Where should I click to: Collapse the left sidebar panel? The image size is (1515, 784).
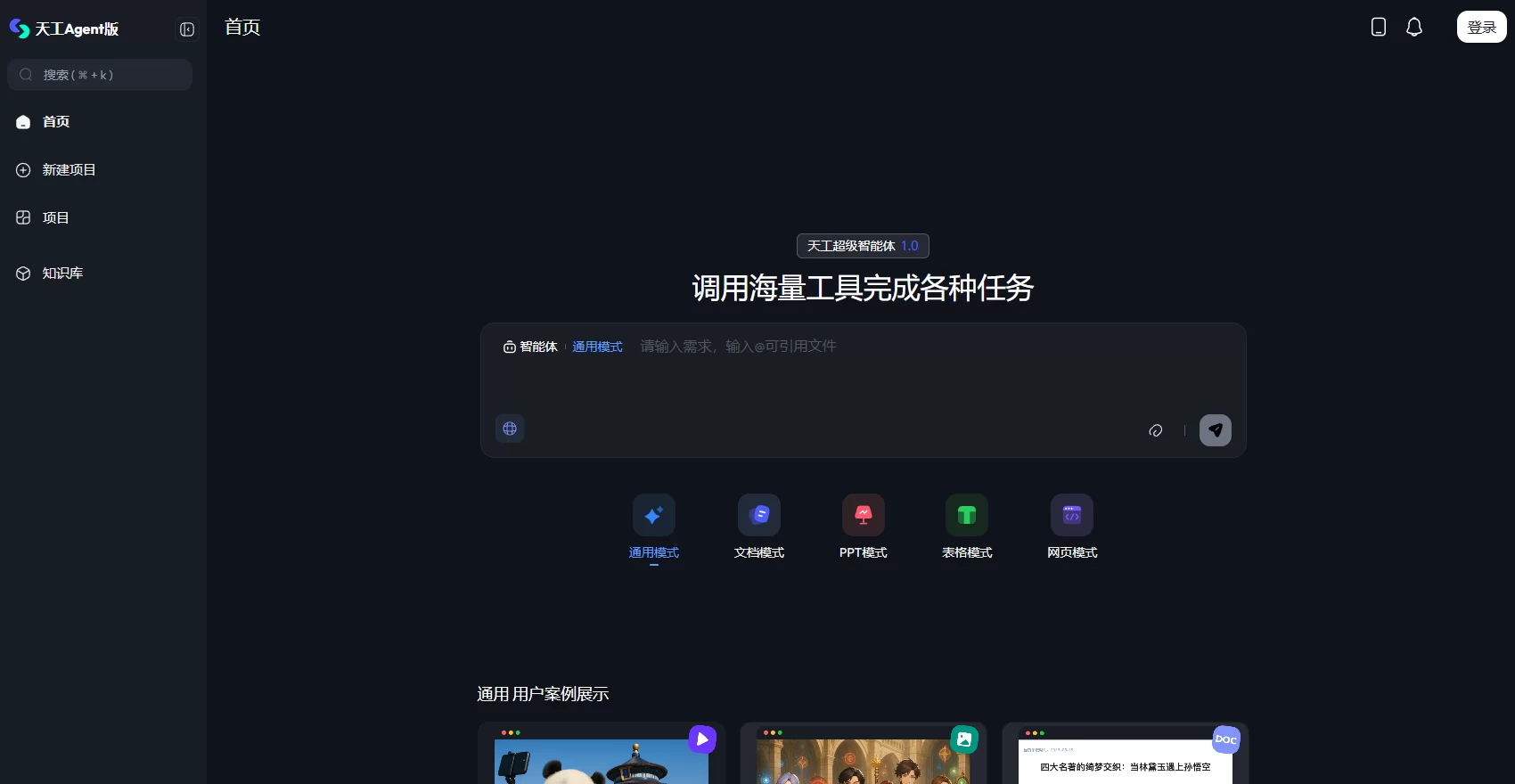coord(187,29)
